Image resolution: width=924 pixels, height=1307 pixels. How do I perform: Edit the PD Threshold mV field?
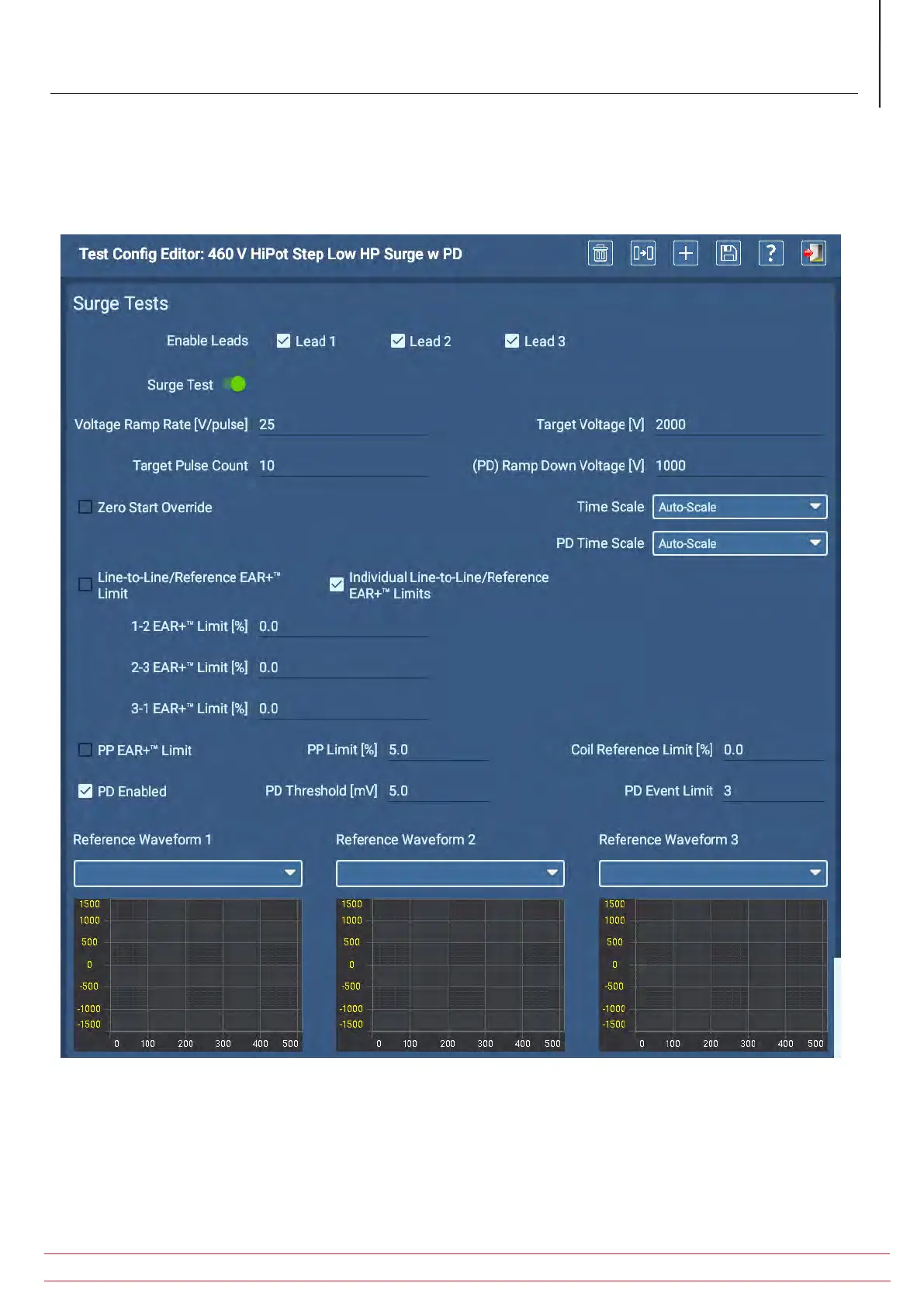438,791
